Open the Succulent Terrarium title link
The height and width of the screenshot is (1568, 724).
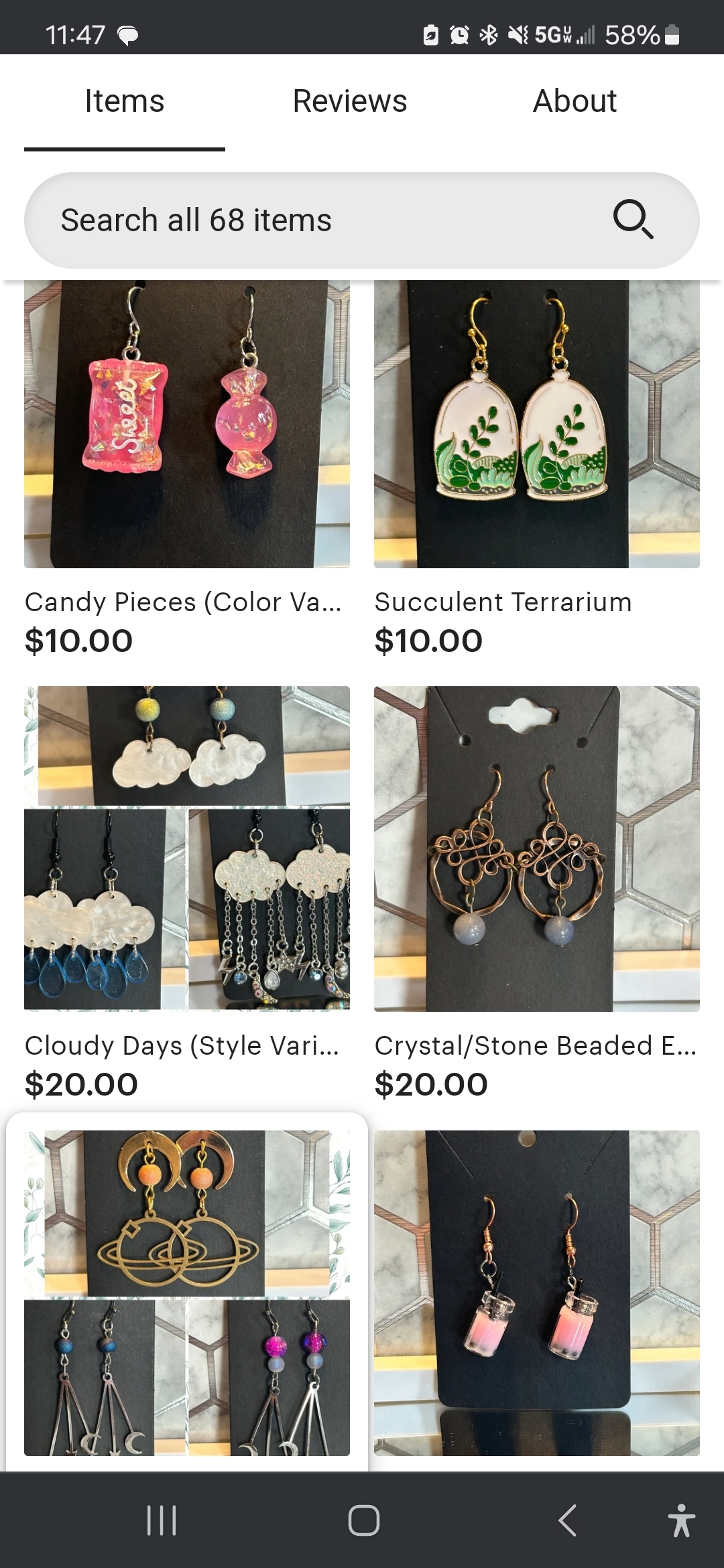(x=503, y=602)
